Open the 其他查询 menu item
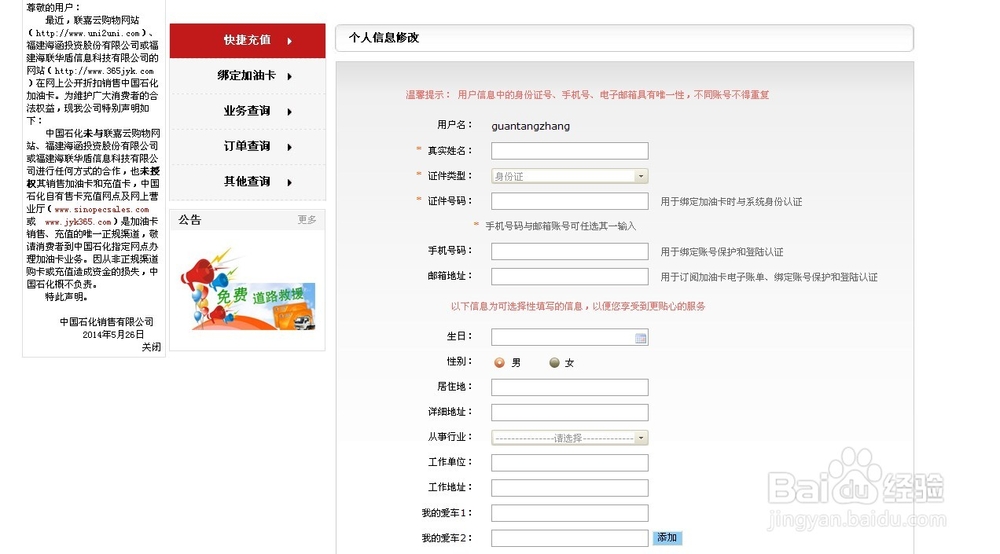This screenshot has width=1000, height=554. (x=247, y=182)
